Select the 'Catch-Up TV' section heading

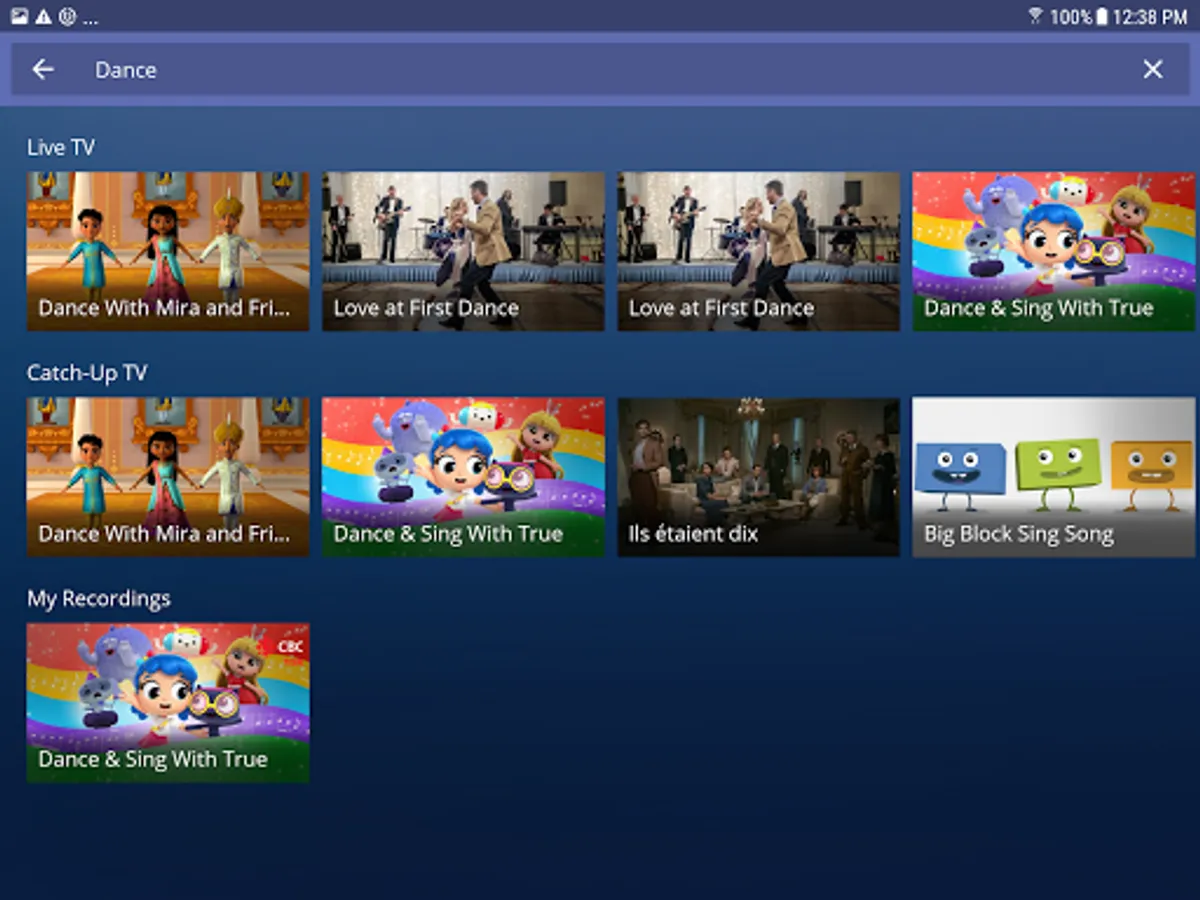(87, 373)
